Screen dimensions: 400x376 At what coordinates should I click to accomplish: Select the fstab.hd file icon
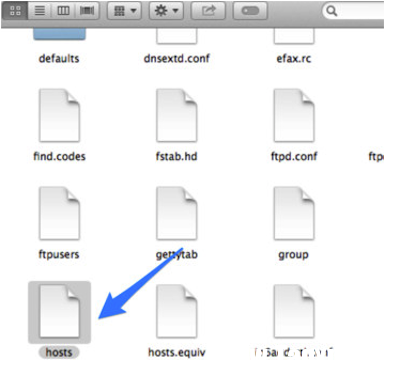(x=177, y=115)
